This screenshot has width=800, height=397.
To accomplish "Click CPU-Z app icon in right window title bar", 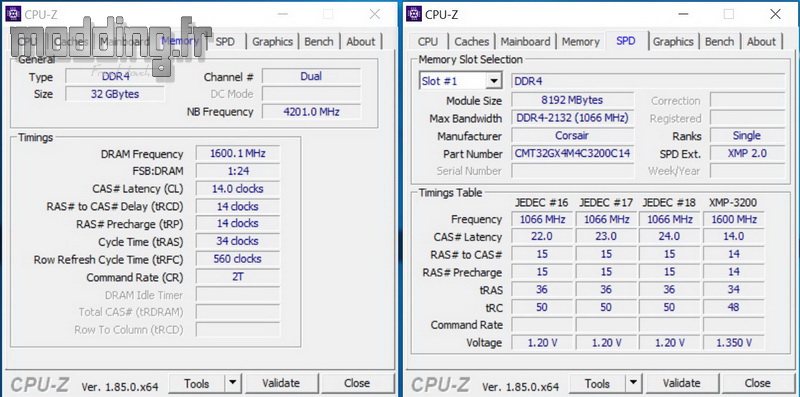I will click(x=414, y=14).
